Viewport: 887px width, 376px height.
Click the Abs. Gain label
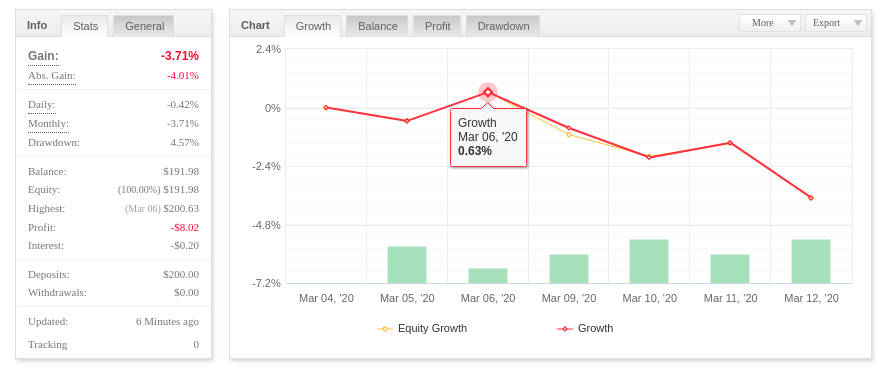[51, 76]
